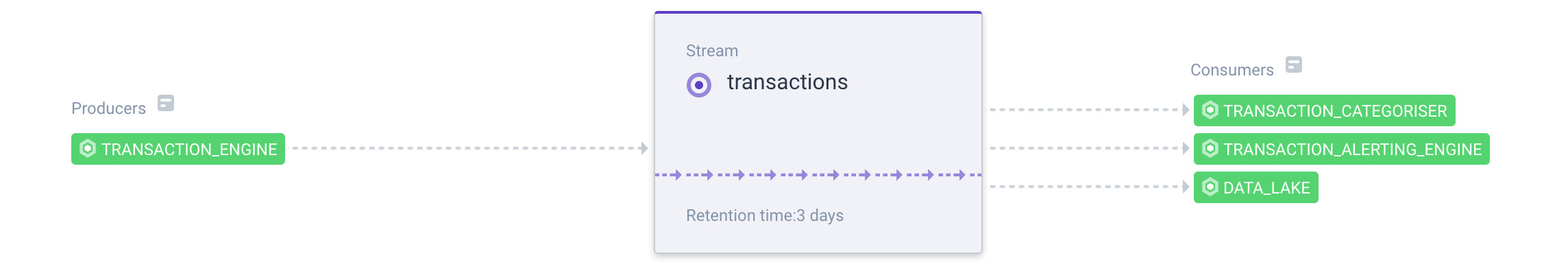The width and height of the screenshot is (1568, 280).
Task: Select the DATA_LAKE consumer tag
Action: [x=1255, y=187]
